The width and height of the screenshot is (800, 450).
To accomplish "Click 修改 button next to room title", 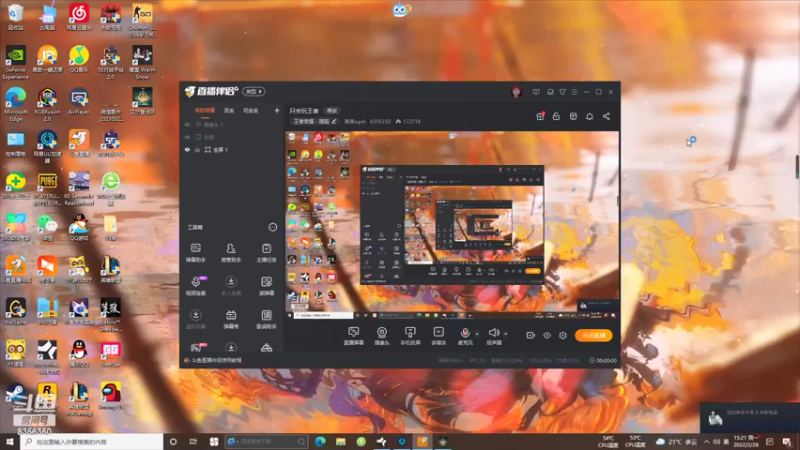I will 332,111.
